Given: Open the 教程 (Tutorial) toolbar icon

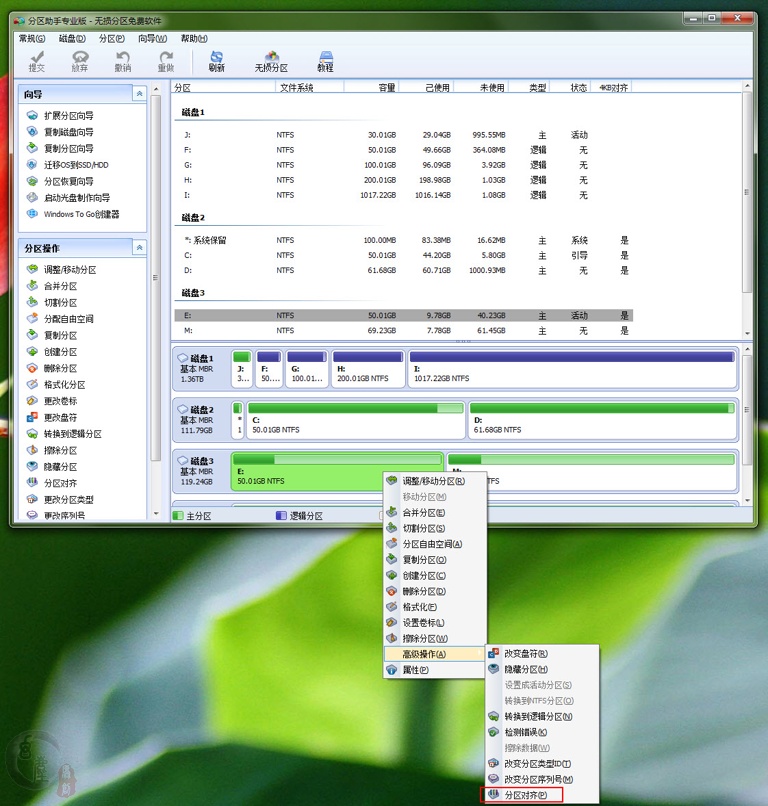Looking at the screenshot, I should pos(325,61).
